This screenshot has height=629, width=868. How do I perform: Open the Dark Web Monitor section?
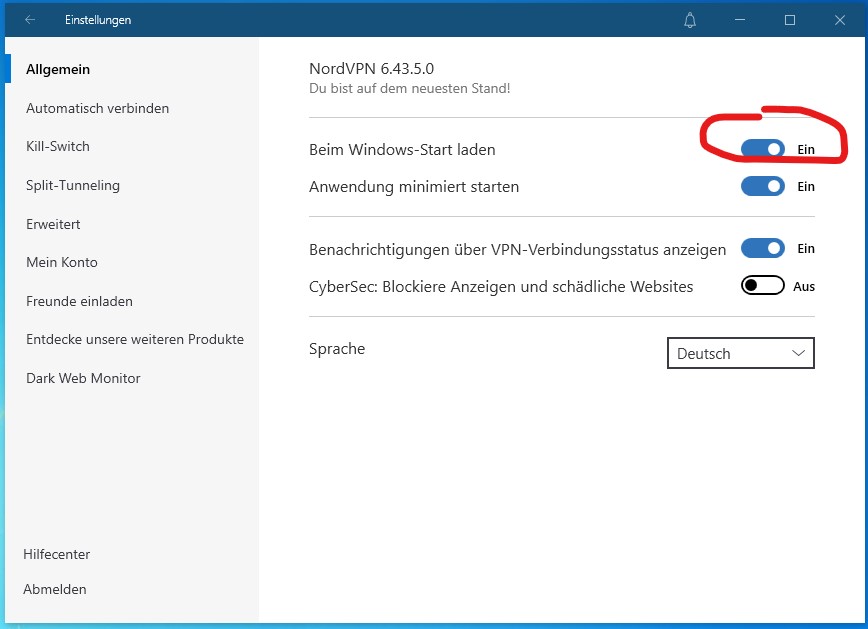click(x=83, y=378)
